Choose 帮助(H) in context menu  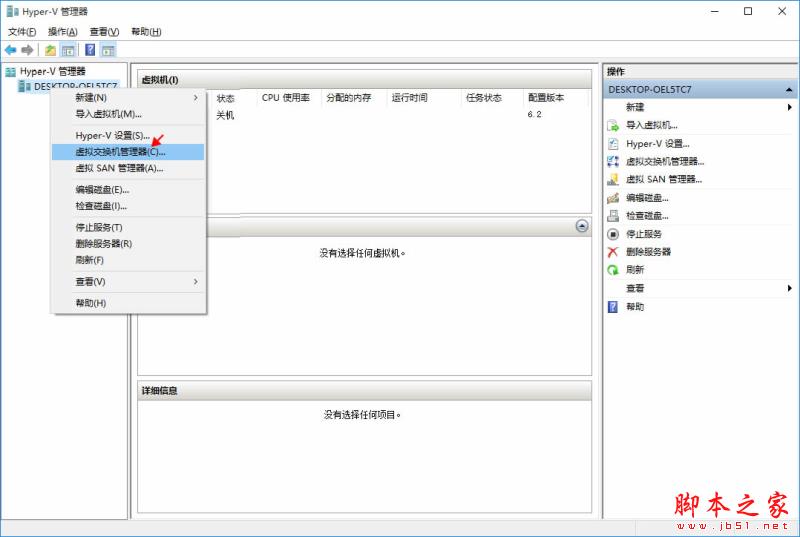(128, 303)
